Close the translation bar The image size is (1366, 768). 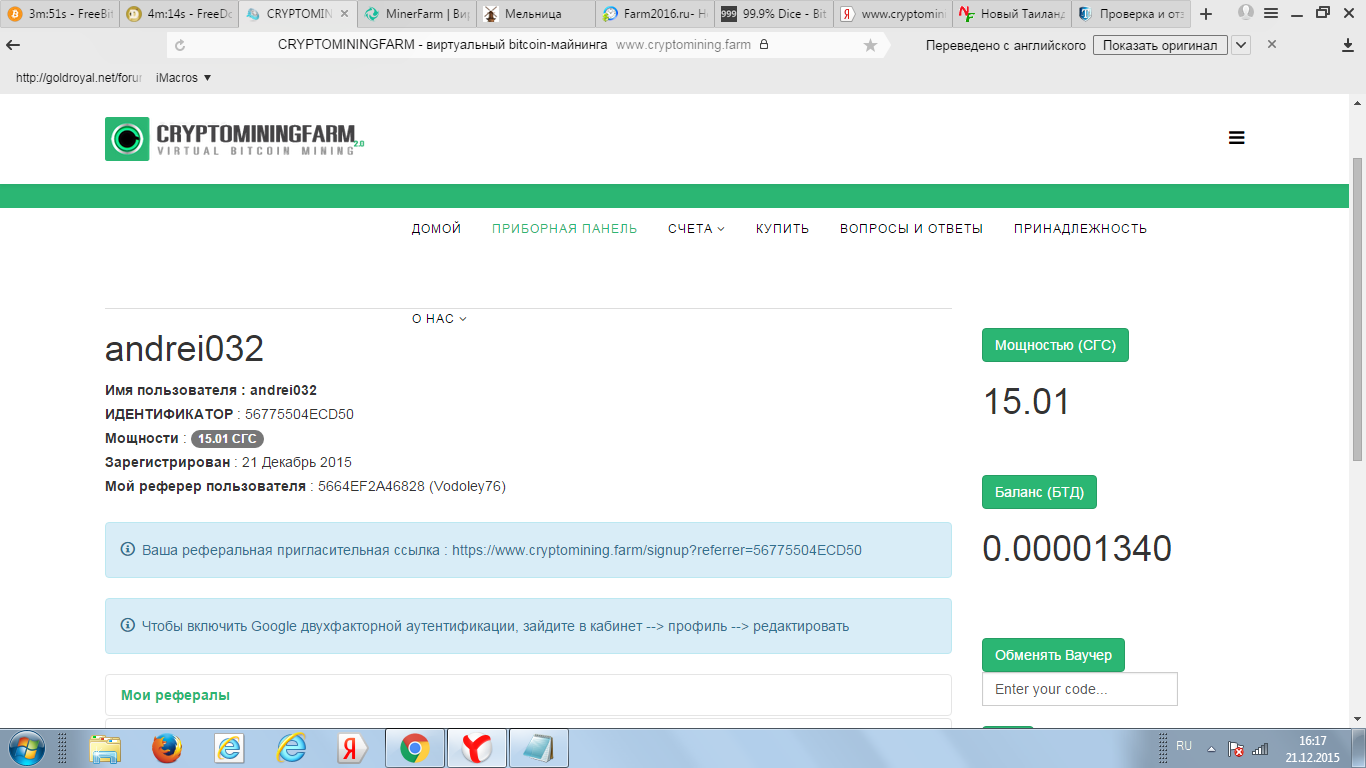coord(1272,44)
